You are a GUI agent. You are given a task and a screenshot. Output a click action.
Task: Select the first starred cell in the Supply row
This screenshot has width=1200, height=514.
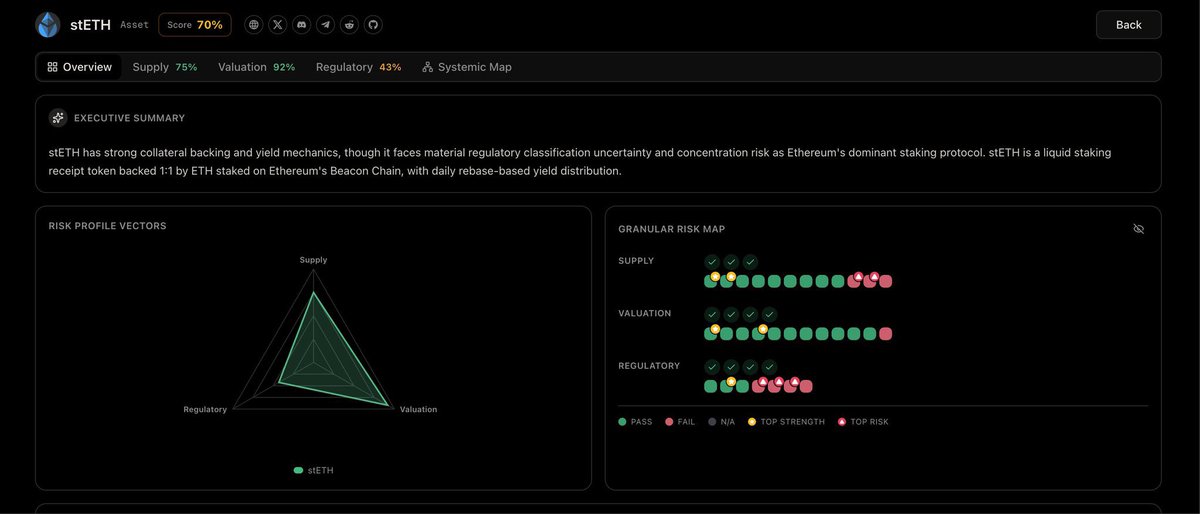[710, 281]
